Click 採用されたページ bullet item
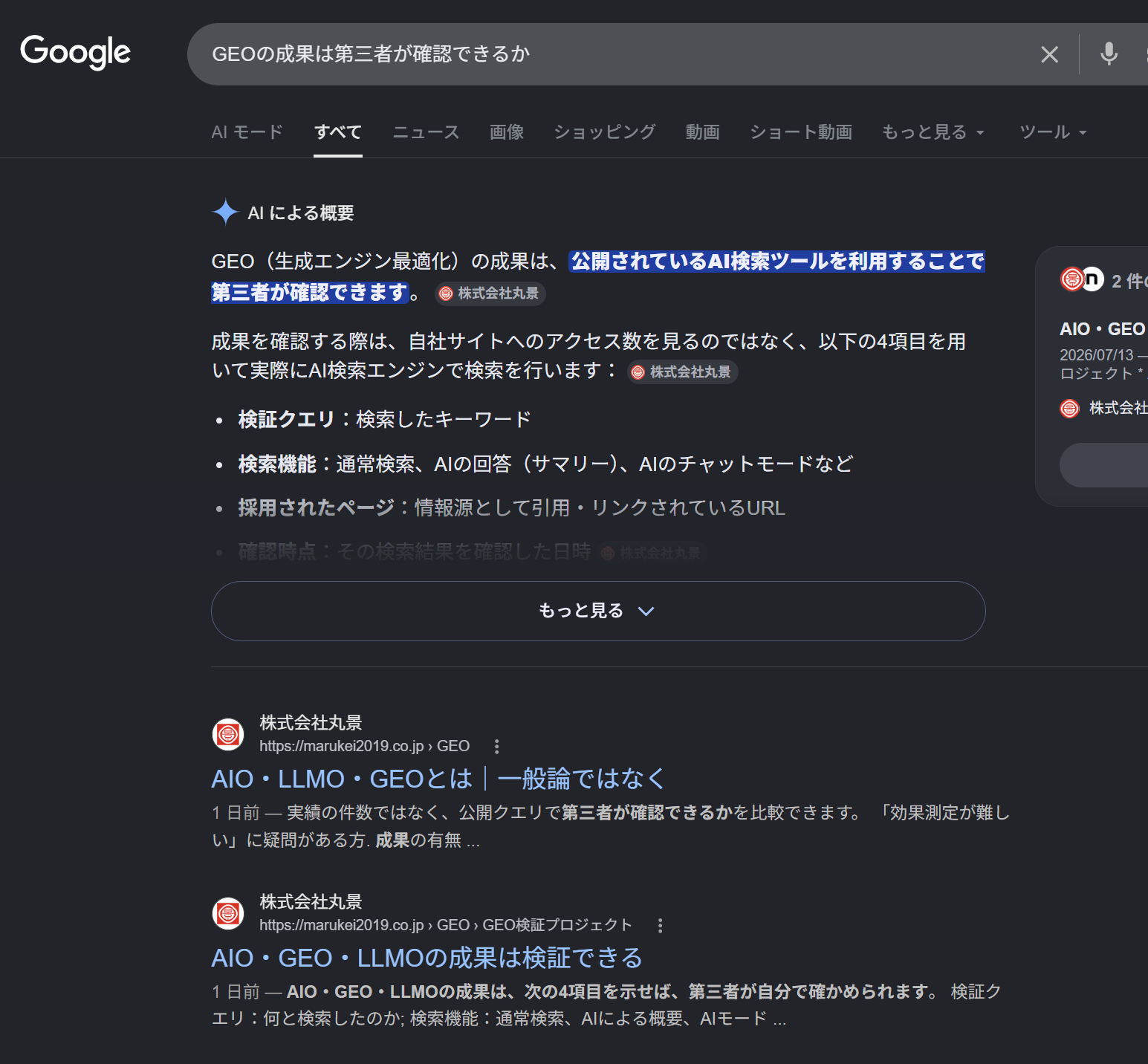The width and height of the screenshot is (1148, 1064). point(511,507)
